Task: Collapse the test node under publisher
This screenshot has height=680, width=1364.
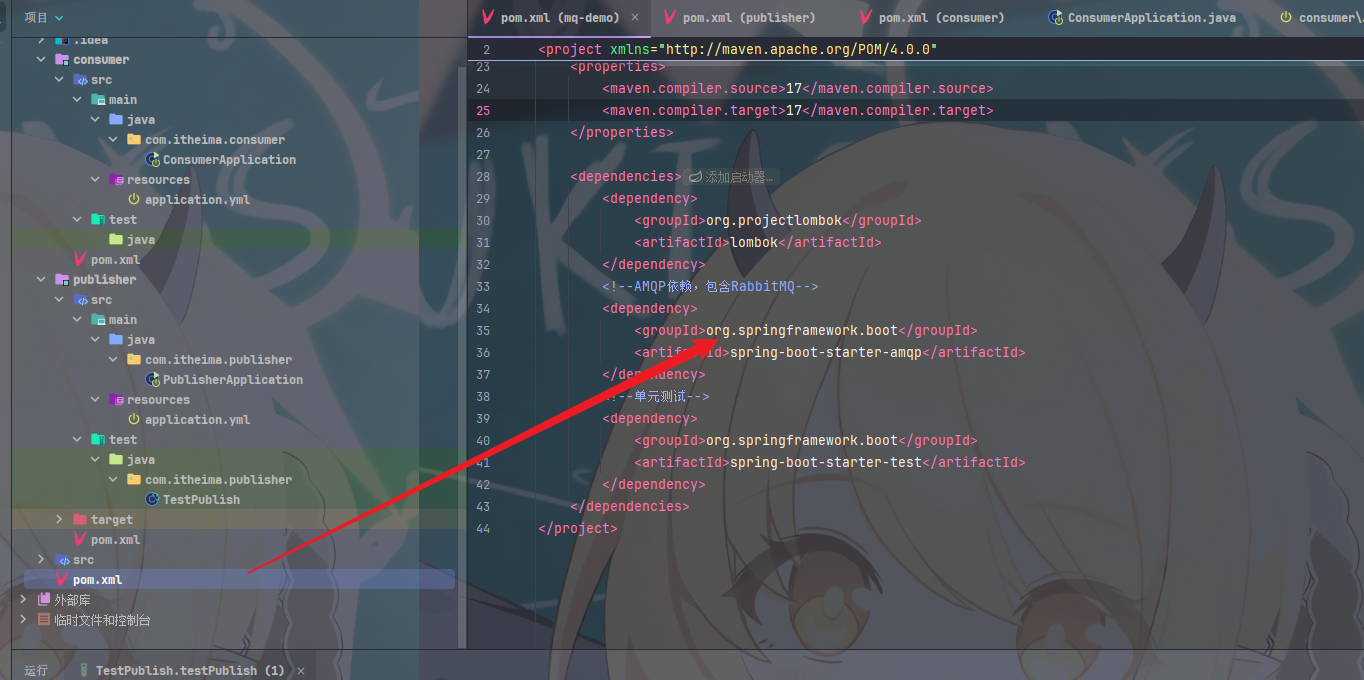Action: pyautogui.click(x=77, y=440)
